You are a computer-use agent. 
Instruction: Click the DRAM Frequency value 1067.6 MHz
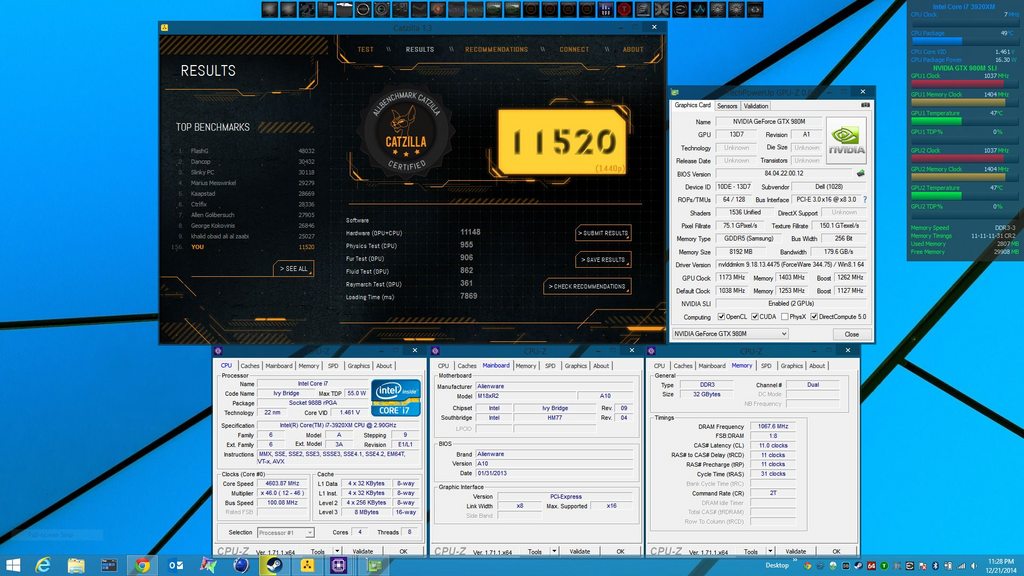tap(773, 426)
